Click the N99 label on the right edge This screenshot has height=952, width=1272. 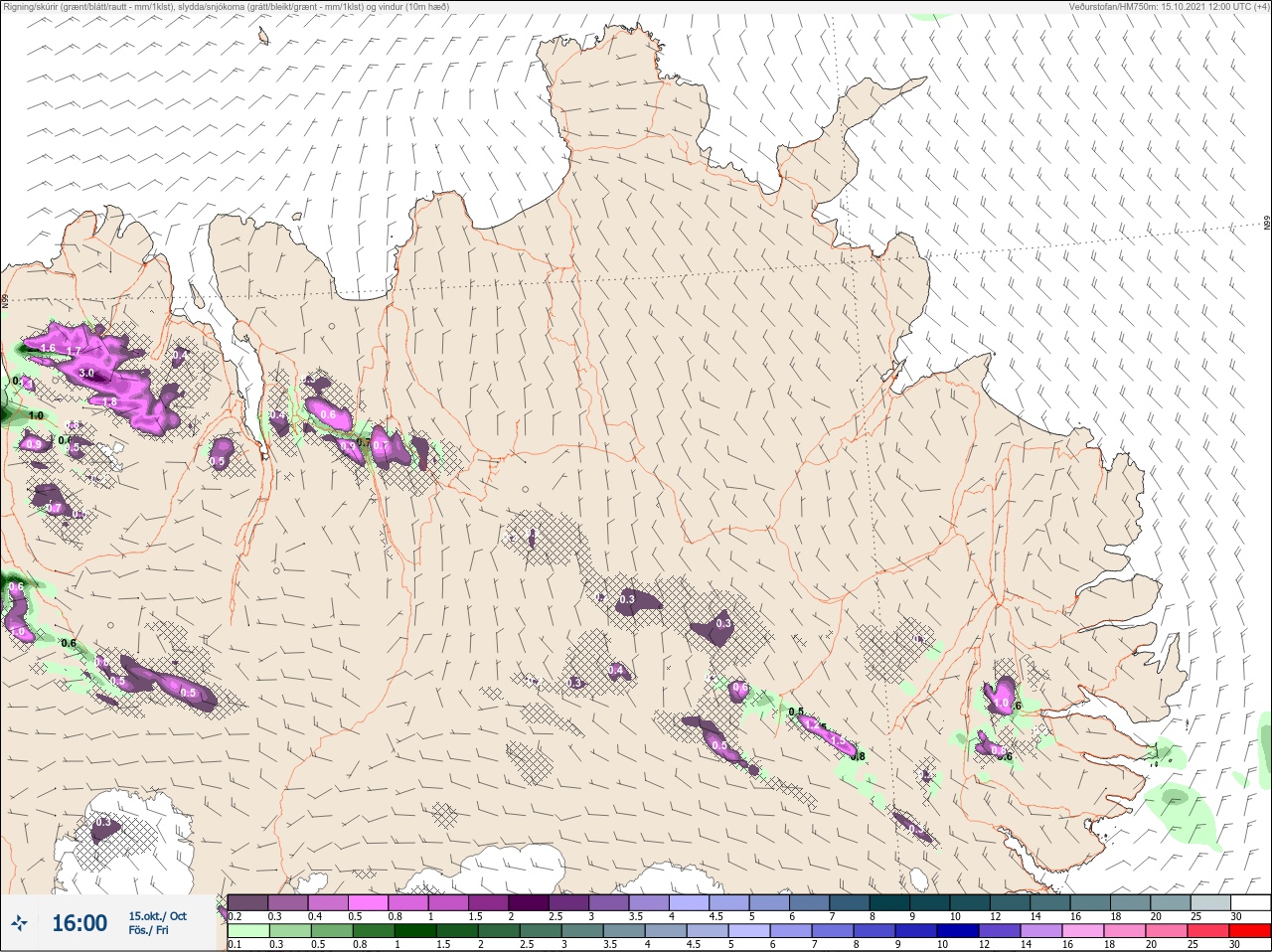coord(1267,224)
